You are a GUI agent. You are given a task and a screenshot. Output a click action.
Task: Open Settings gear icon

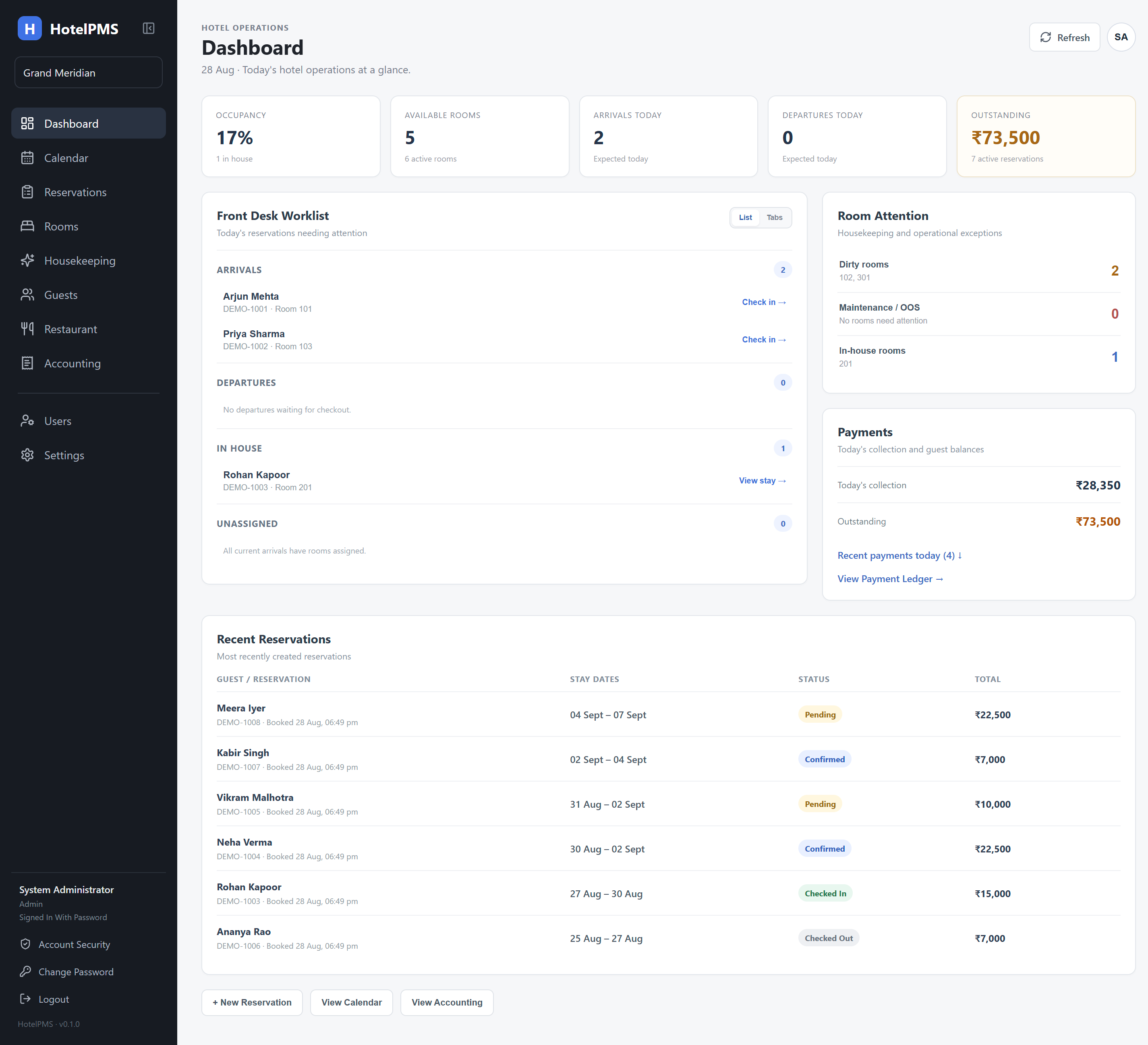coord(27,455)
